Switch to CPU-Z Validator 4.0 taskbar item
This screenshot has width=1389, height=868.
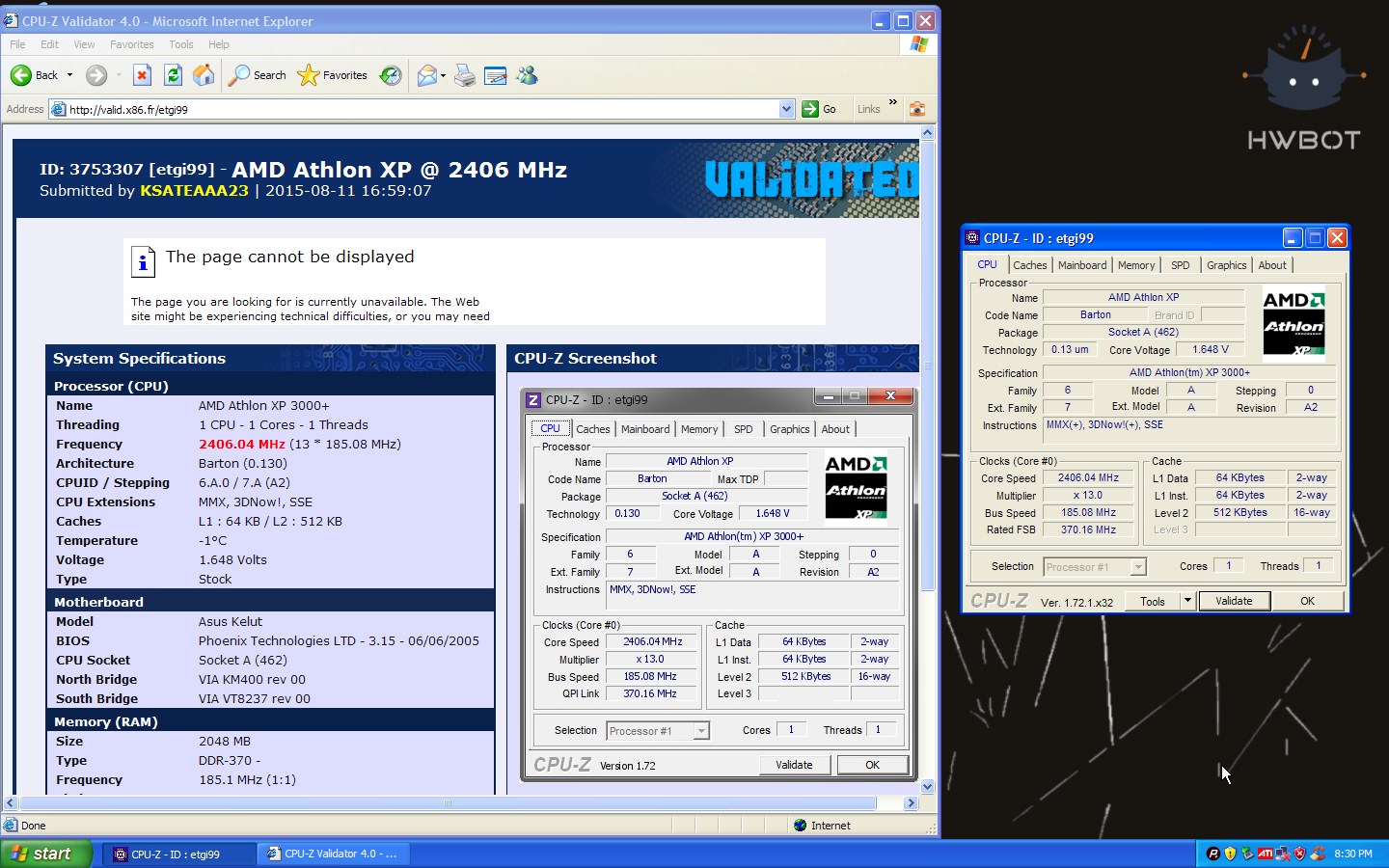click(x=333, y=854)
